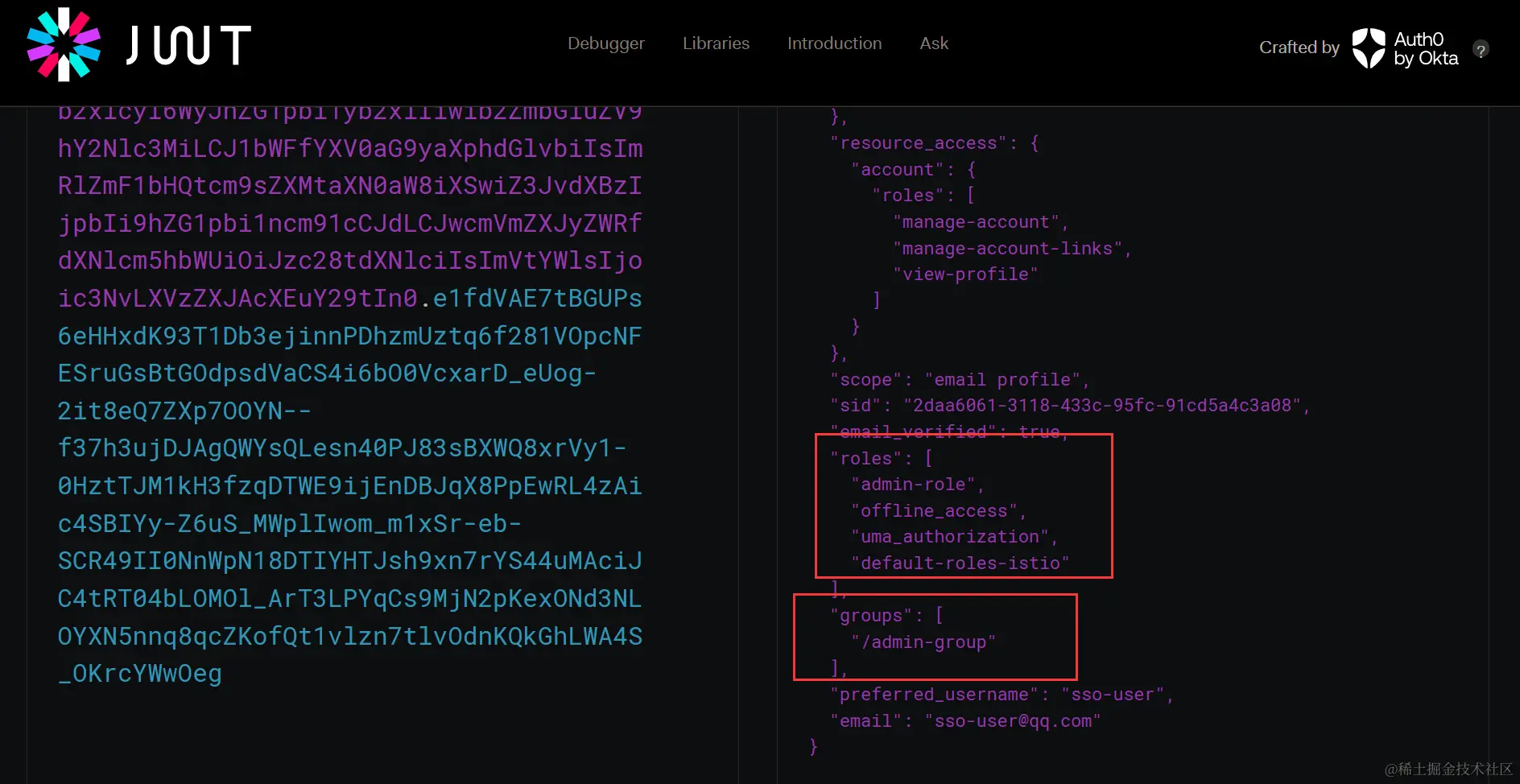Click encoded token line starting jpbIi9hZG1pbi1ncm91
Viewport: 1520px width, 784px height.
tap(350, 223)
